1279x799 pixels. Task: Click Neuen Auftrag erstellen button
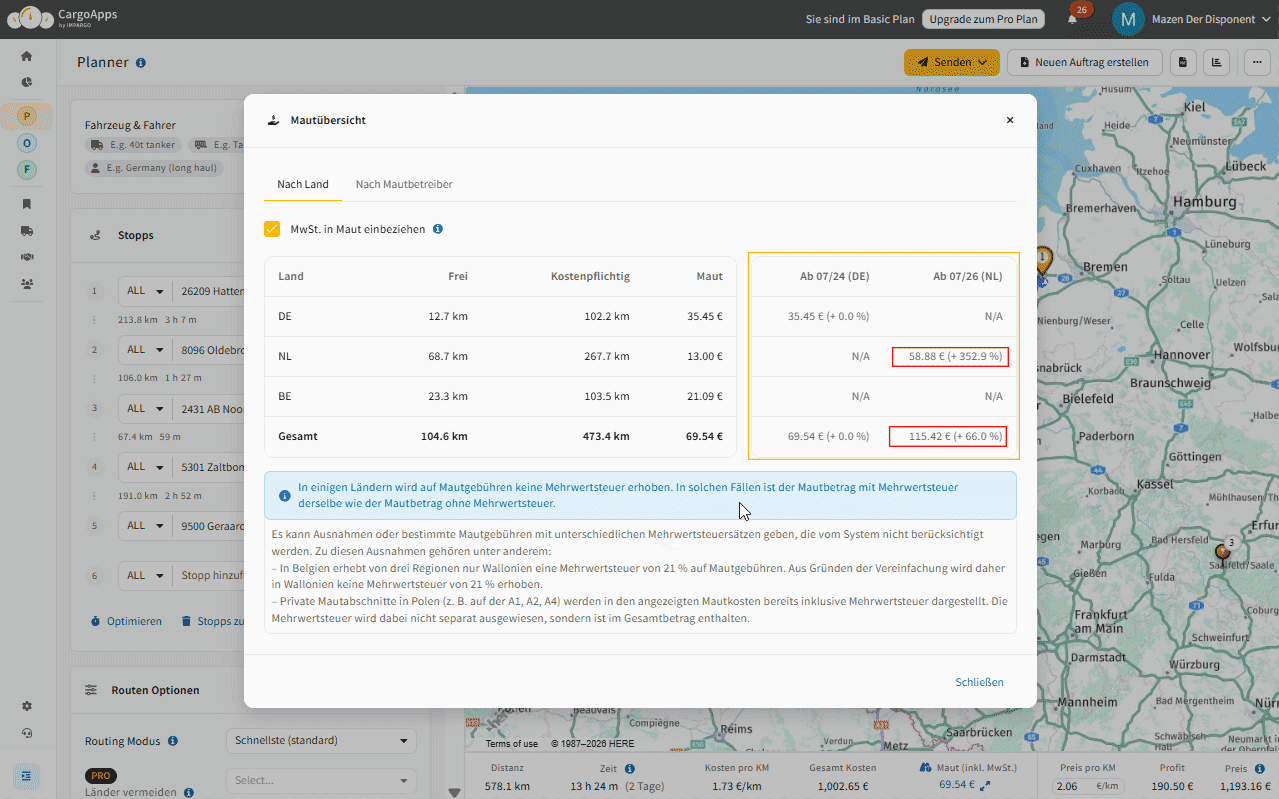[x=1084, y=62]
